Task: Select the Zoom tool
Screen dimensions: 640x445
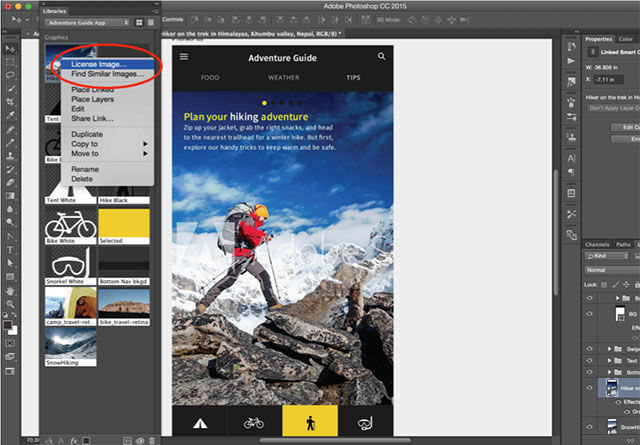Action: [10, 304]
